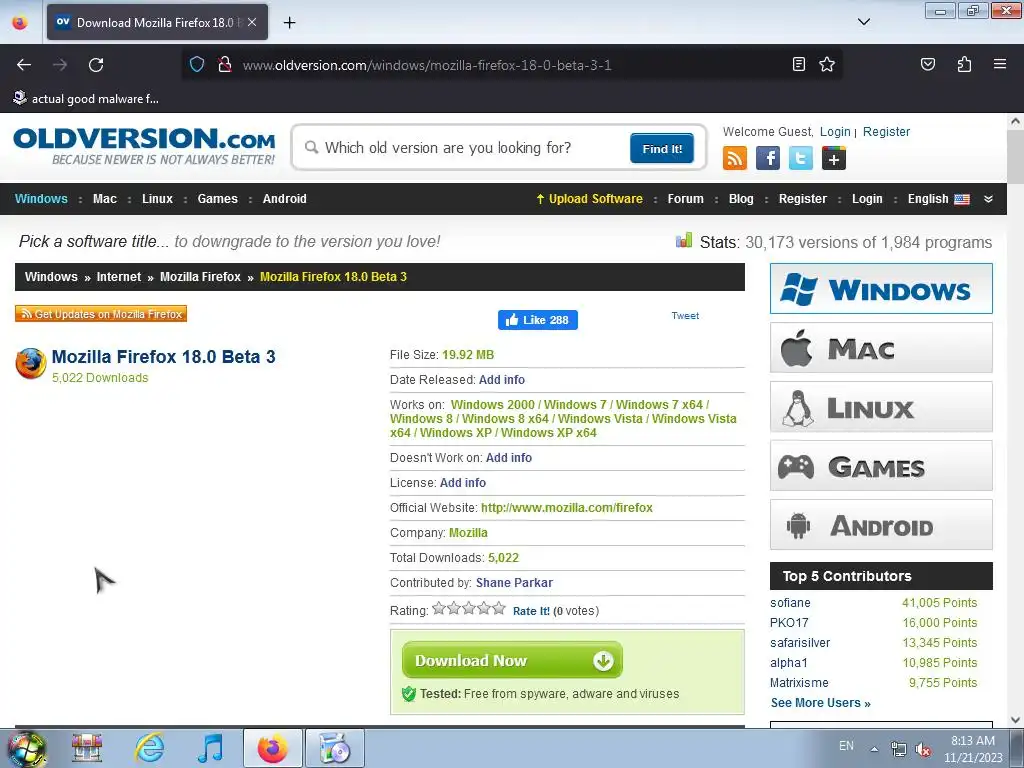This screenshot has height=768, width=1024.
Task: Click Get Updates on Mozilla Firefox button
Action: 101,314
